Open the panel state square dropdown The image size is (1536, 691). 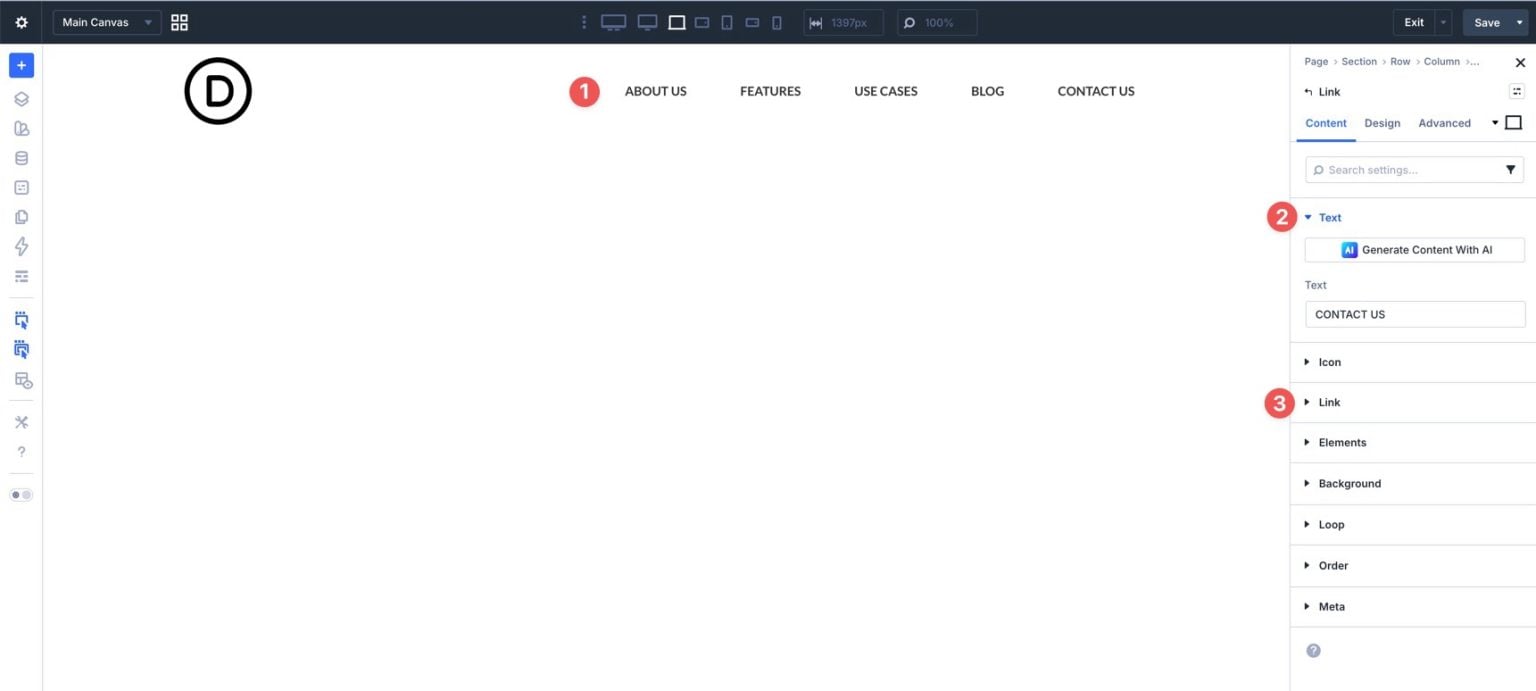1507,123
